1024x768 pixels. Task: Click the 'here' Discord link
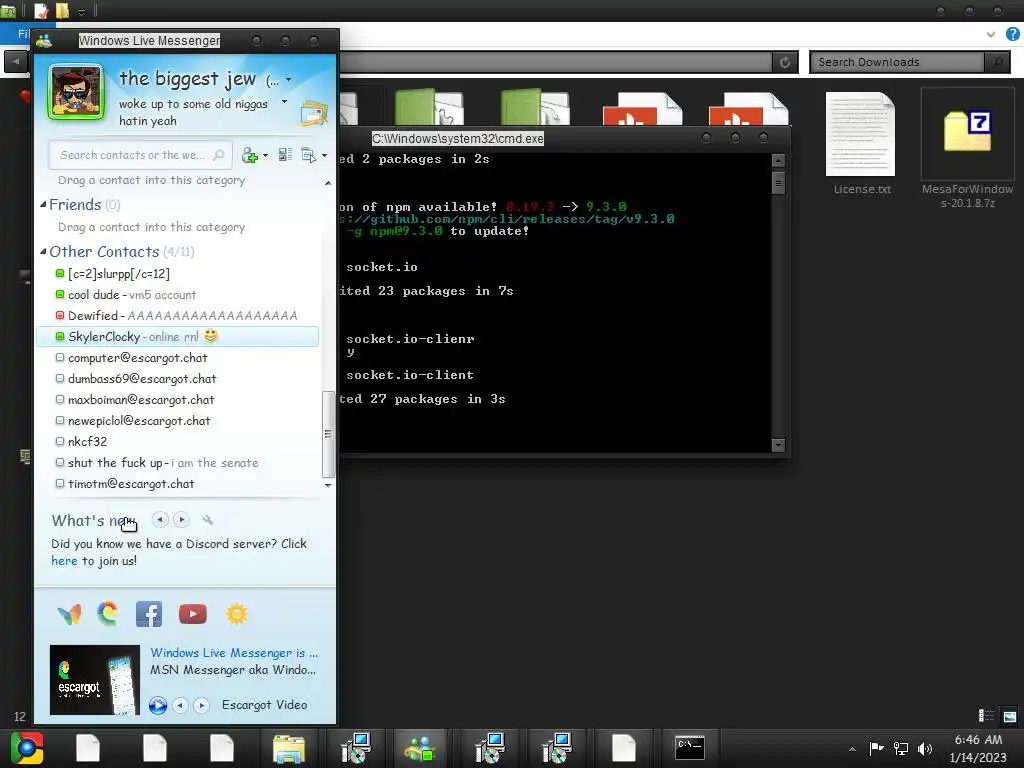[x=64, y=561]
